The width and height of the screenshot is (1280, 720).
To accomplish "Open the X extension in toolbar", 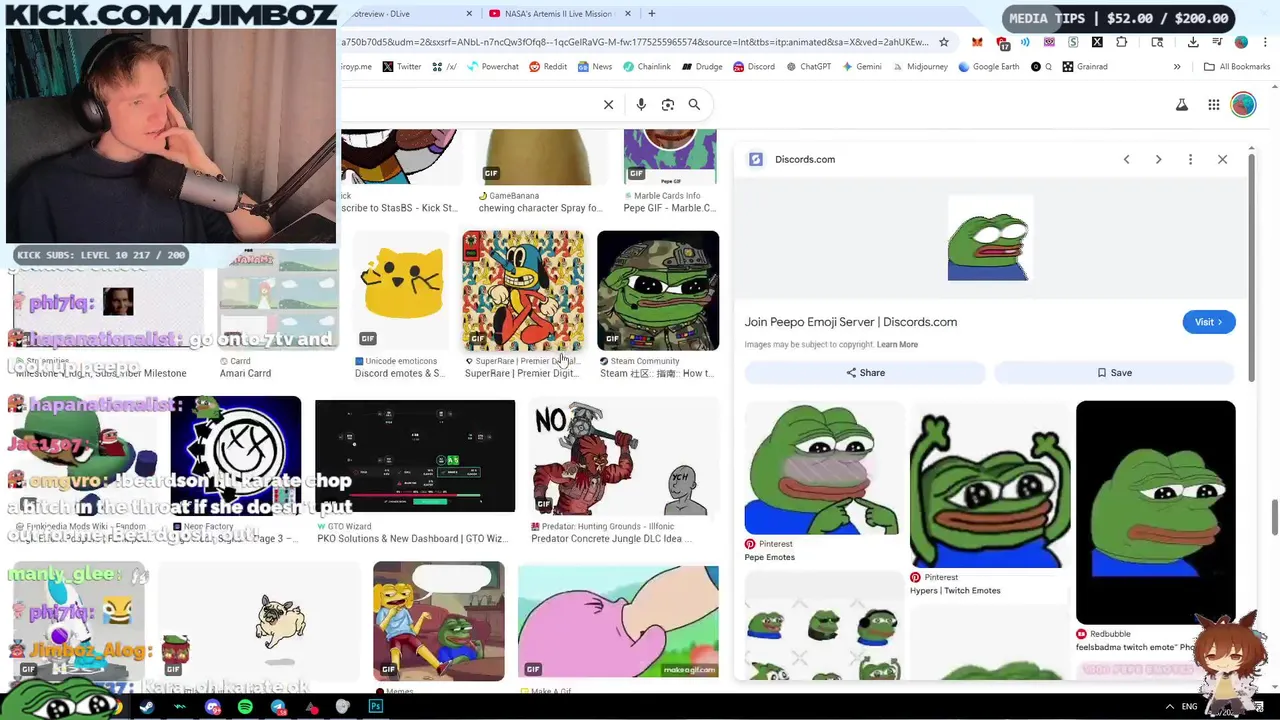I will (x=1097, y=42).
